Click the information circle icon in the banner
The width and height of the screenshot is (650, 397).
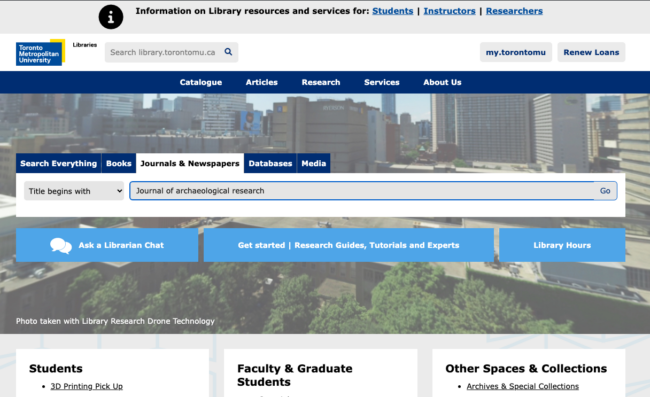pyautogui.click(x=111, y=17)
